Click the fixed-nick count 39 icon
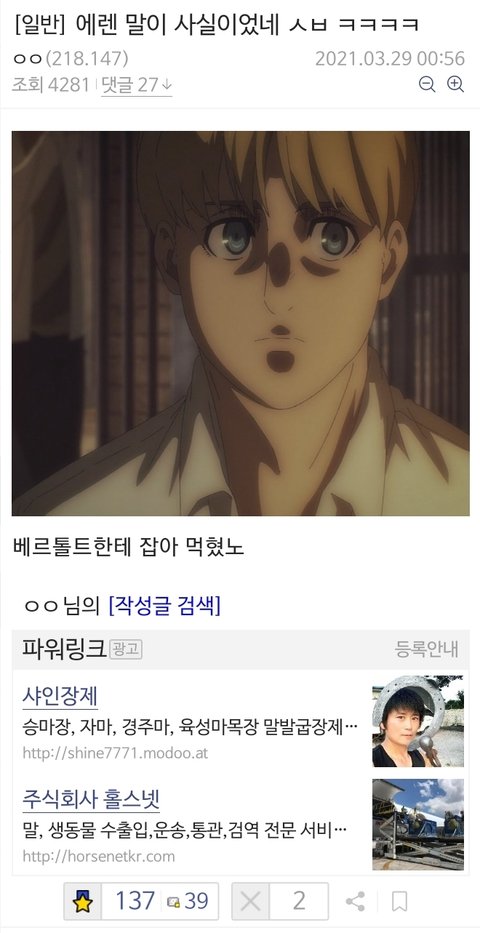 coord(174,902)
